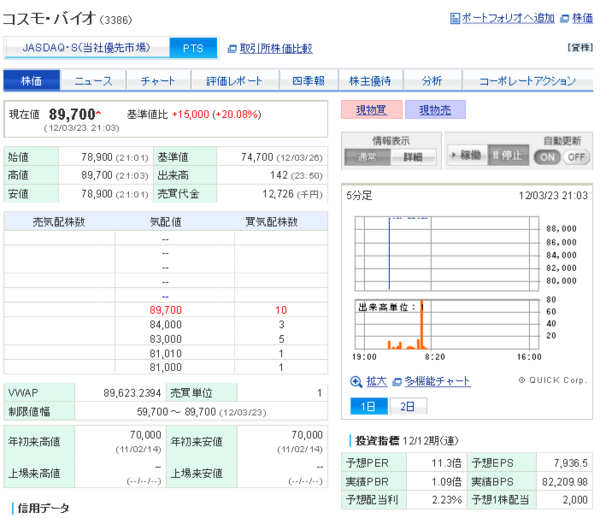Click the 予想EPS value 7,936.5

(571, 463)
